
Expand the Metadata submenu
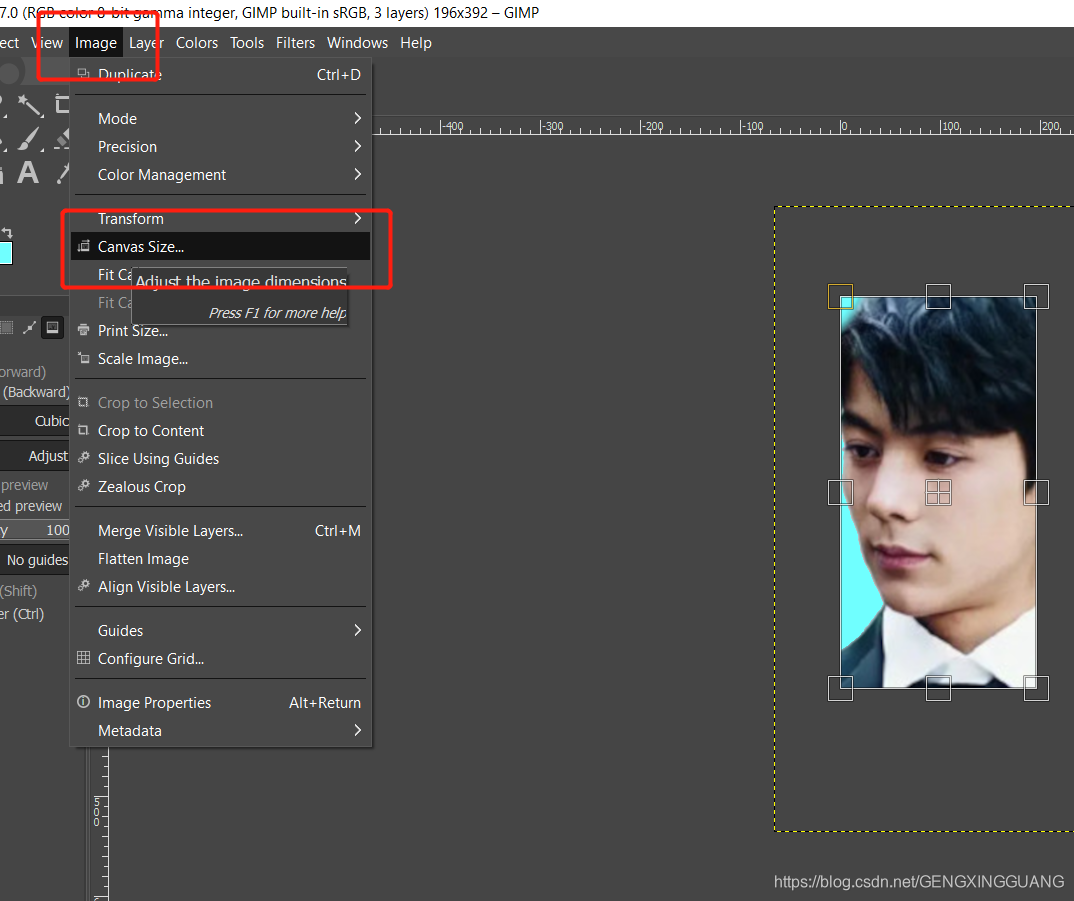pos(221,731)
